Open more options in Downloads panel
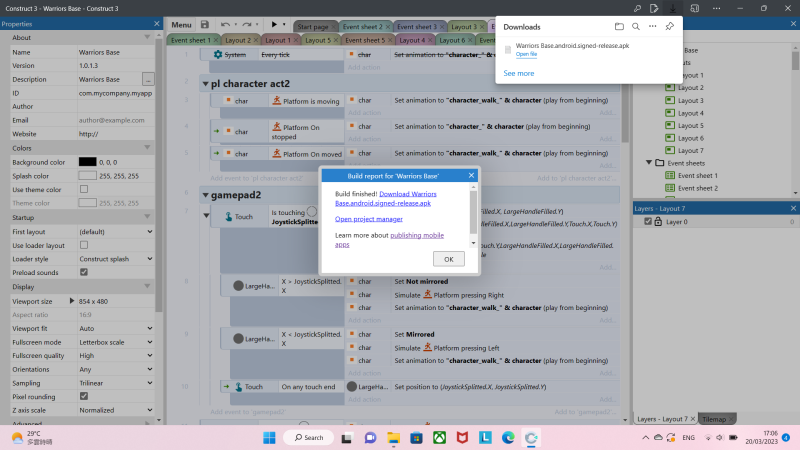This screenshot has height=450, width=800. pyautogui.click(x=653, y=27)
